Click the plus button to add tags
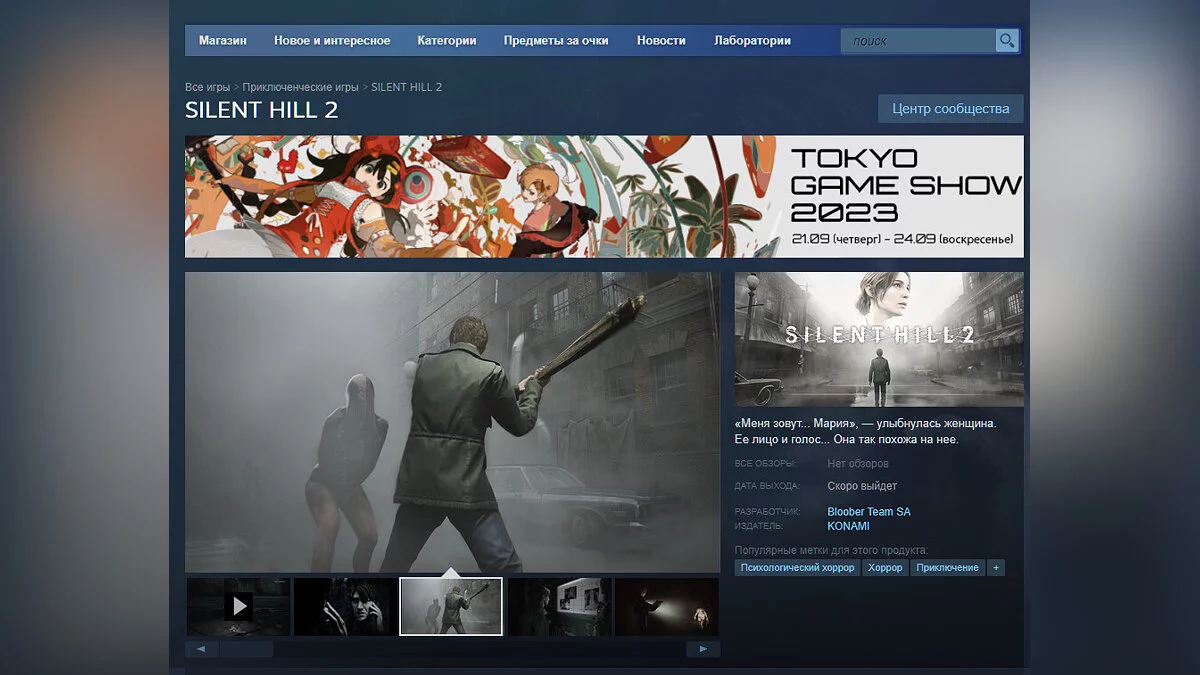This screenshot has width=1200, height=675. click(995, 568)
